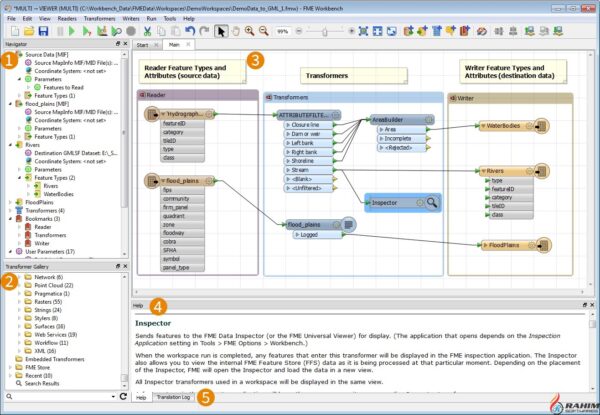Click the Copy icon next to scissors
600x415 pixels.
click(161, 31)
